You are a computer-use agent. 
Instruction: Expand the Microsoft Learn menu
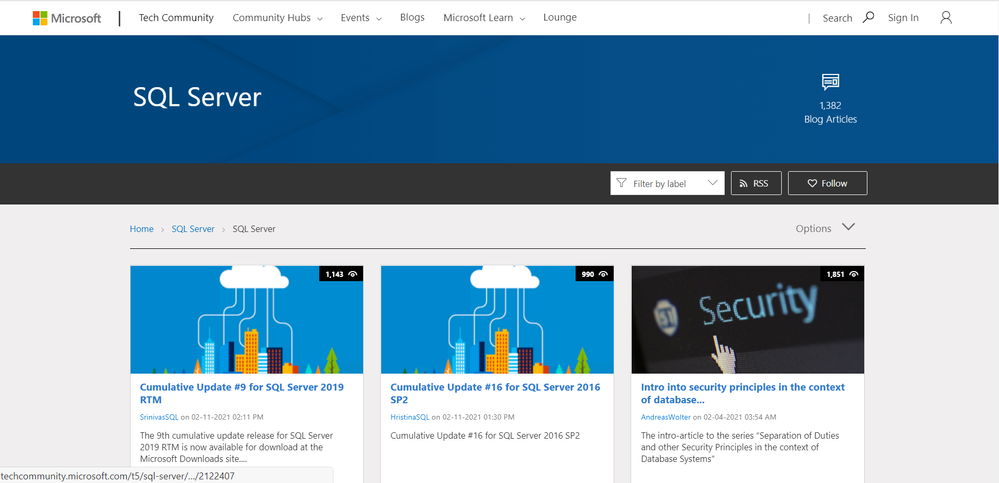484,18
